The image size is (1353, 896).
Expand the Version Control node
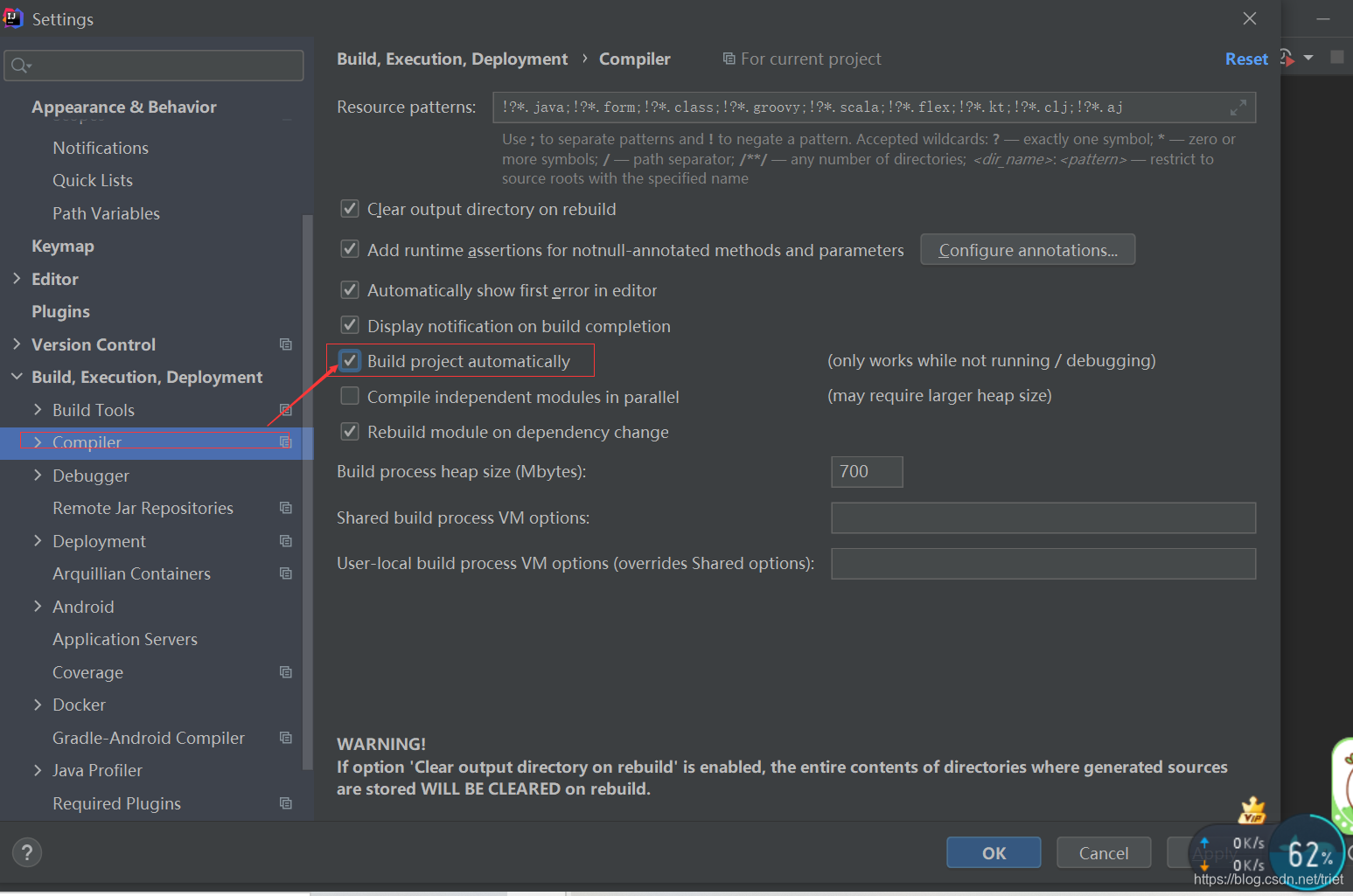coord(17,344)
